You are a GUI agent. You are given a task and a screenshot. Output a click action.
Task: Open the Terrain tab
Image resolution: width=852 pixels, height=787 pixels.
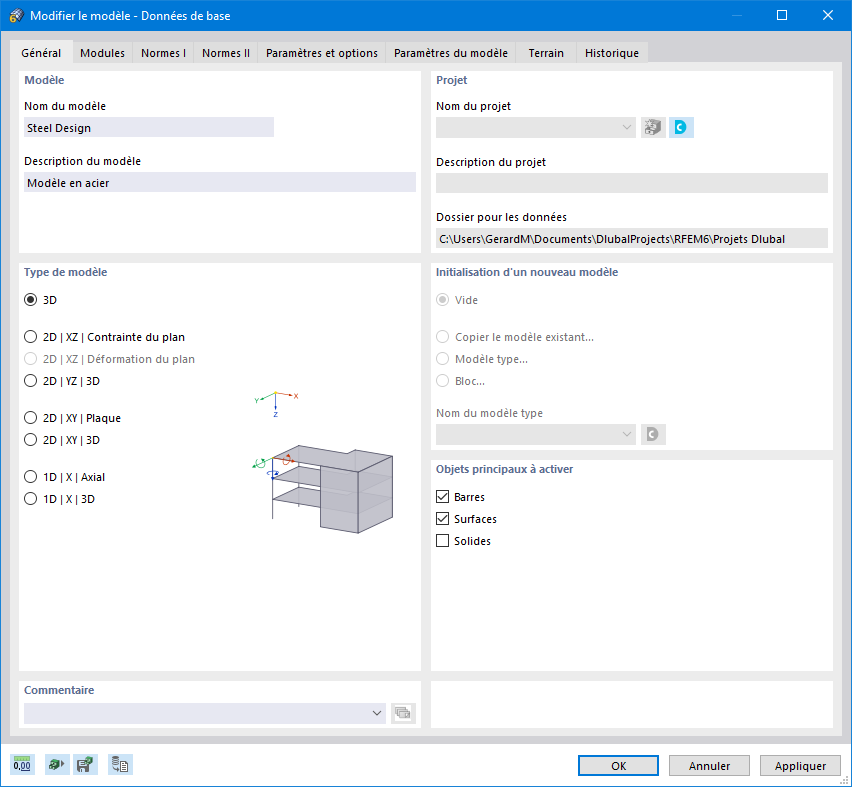click(546, 53)
